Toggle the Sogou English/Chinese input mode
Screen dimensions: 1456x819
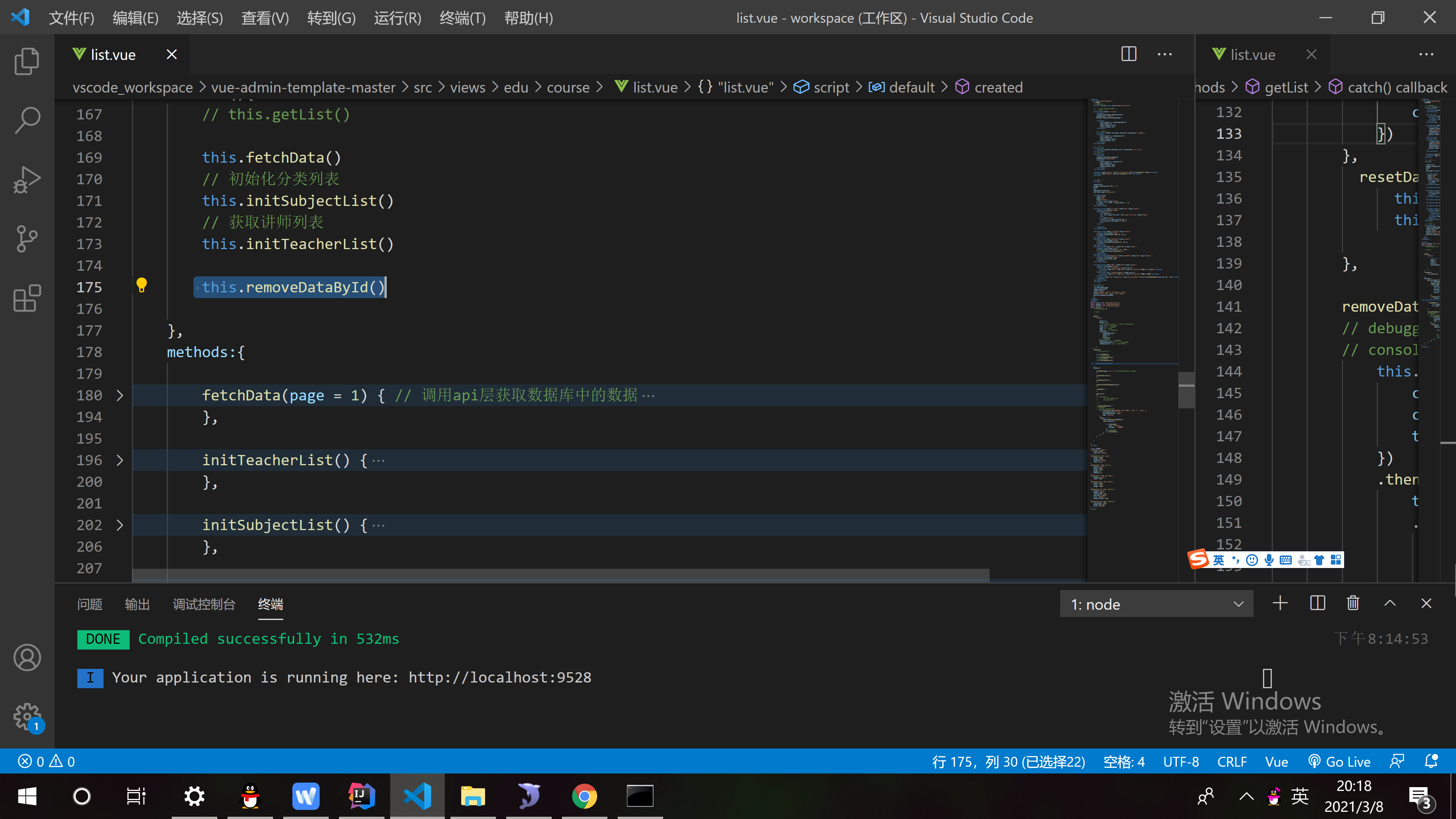tap(1219, 560)
